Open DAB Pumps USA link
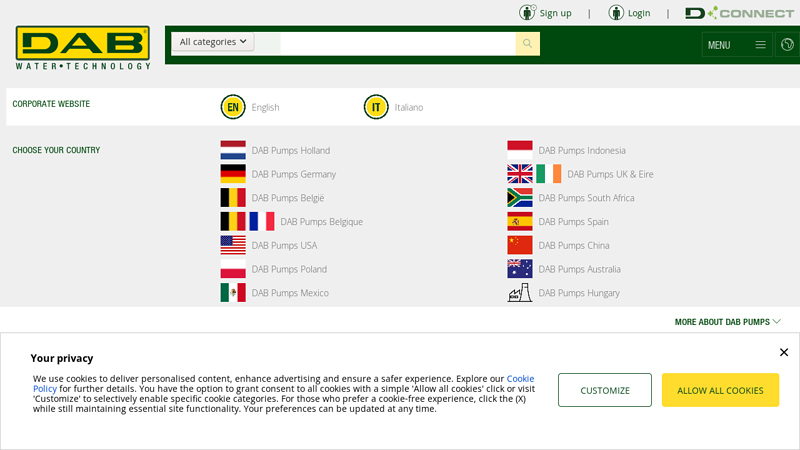800x450 pixels. click(x=284, y=245)
